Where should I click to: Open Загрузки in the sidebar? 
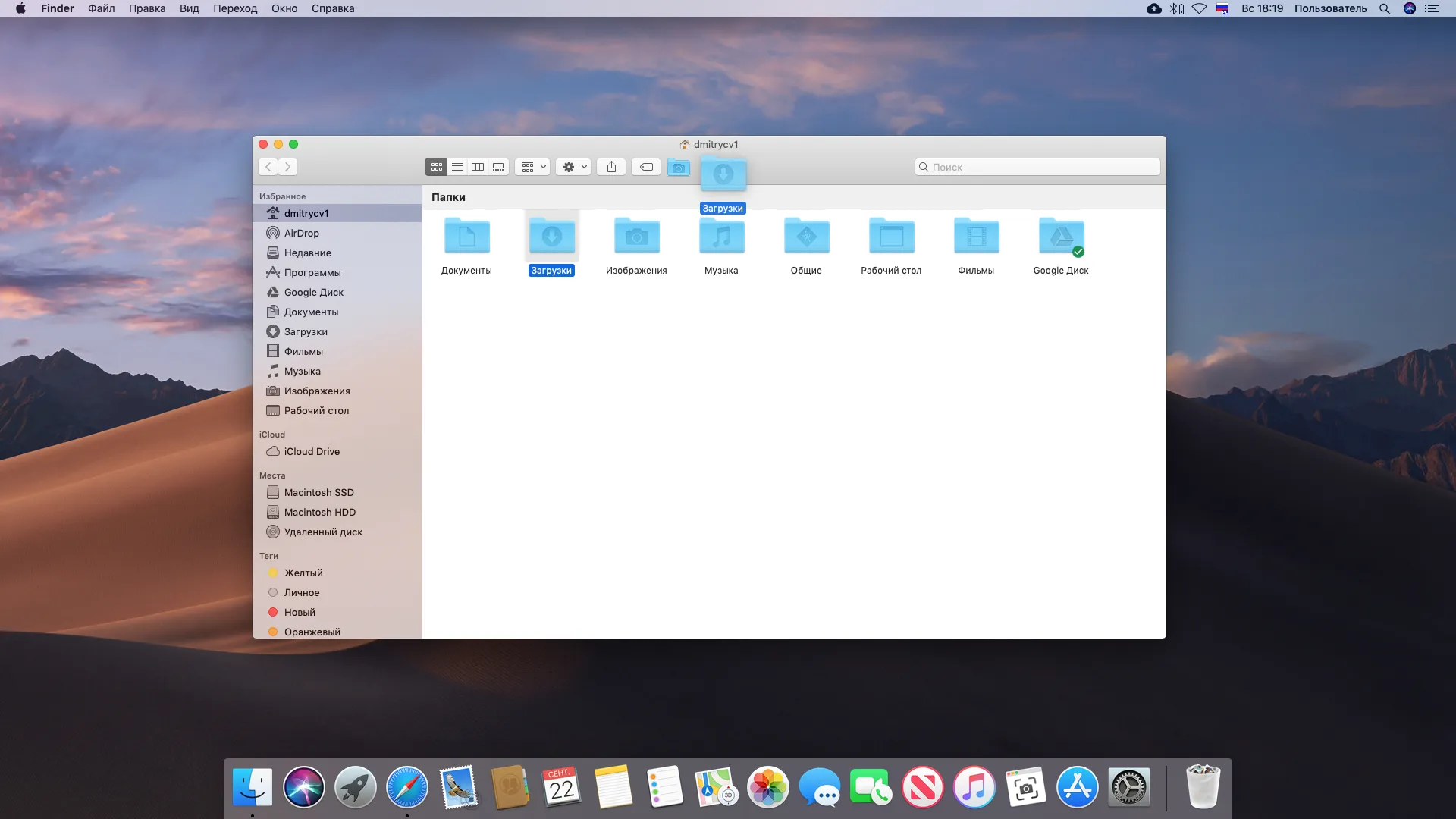tap(337, 331)
